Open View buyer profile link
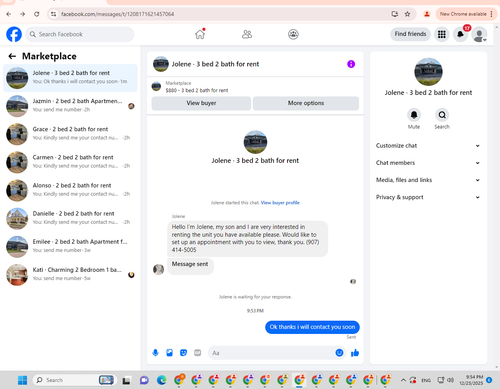 [280, 203]
